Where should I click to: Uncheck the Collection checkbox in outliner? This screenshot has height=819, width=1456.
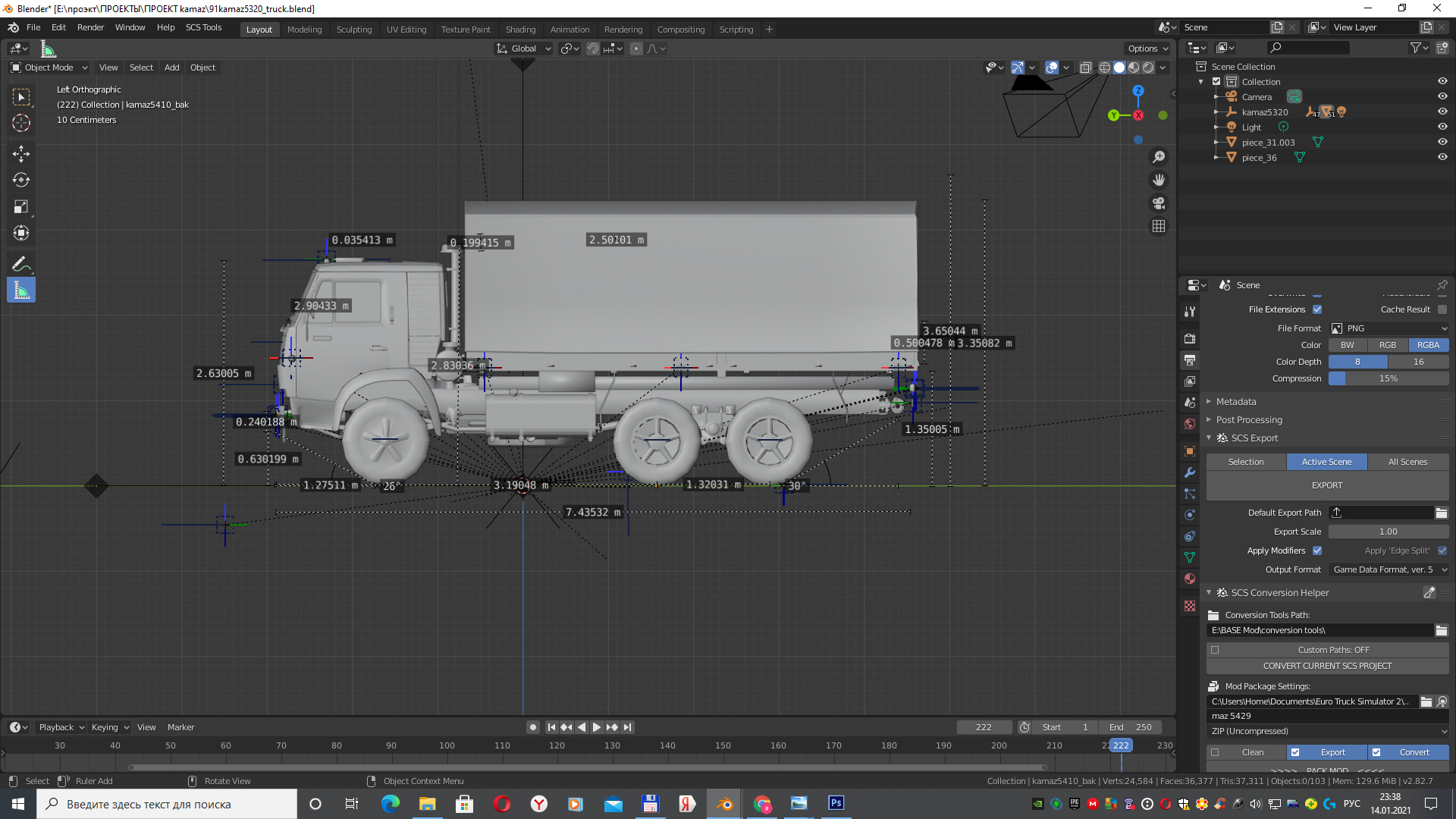(1216, 81)
